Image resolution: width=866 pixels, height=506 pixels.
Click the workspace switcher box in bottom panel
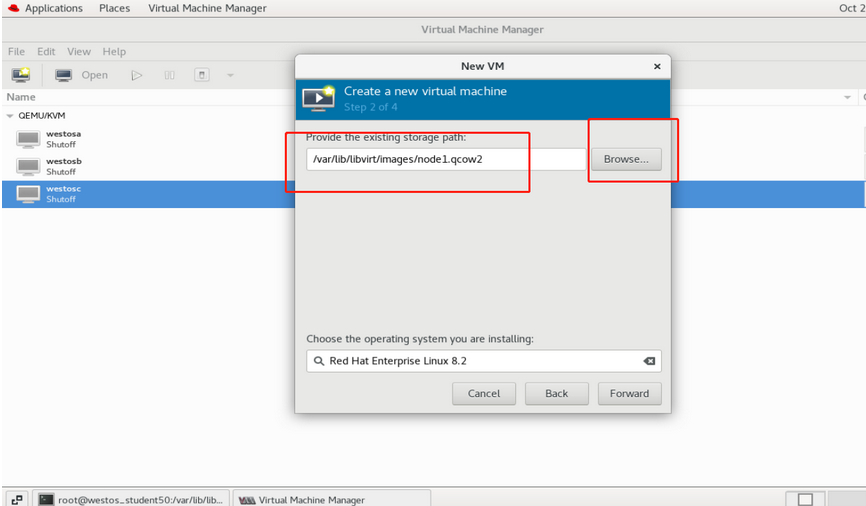[805, 499]
